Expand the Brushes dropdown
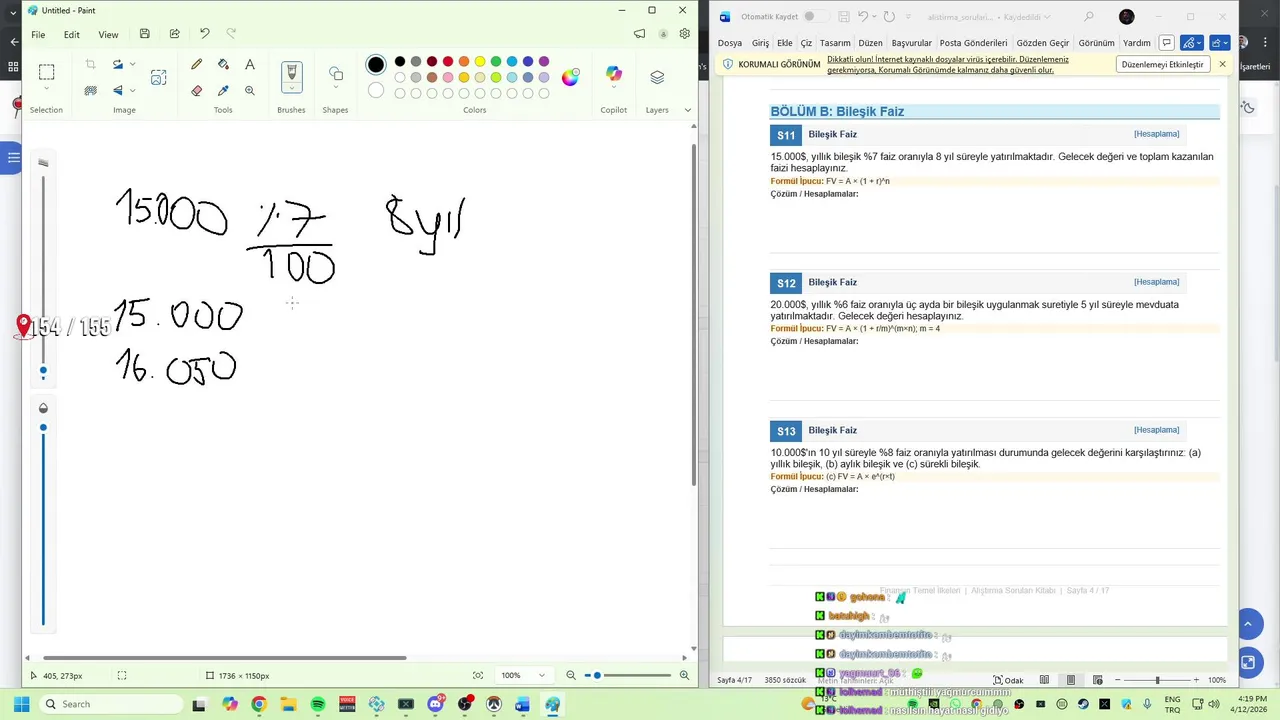The width and height of the screenshot is (1280, 720). pos(291,89)
